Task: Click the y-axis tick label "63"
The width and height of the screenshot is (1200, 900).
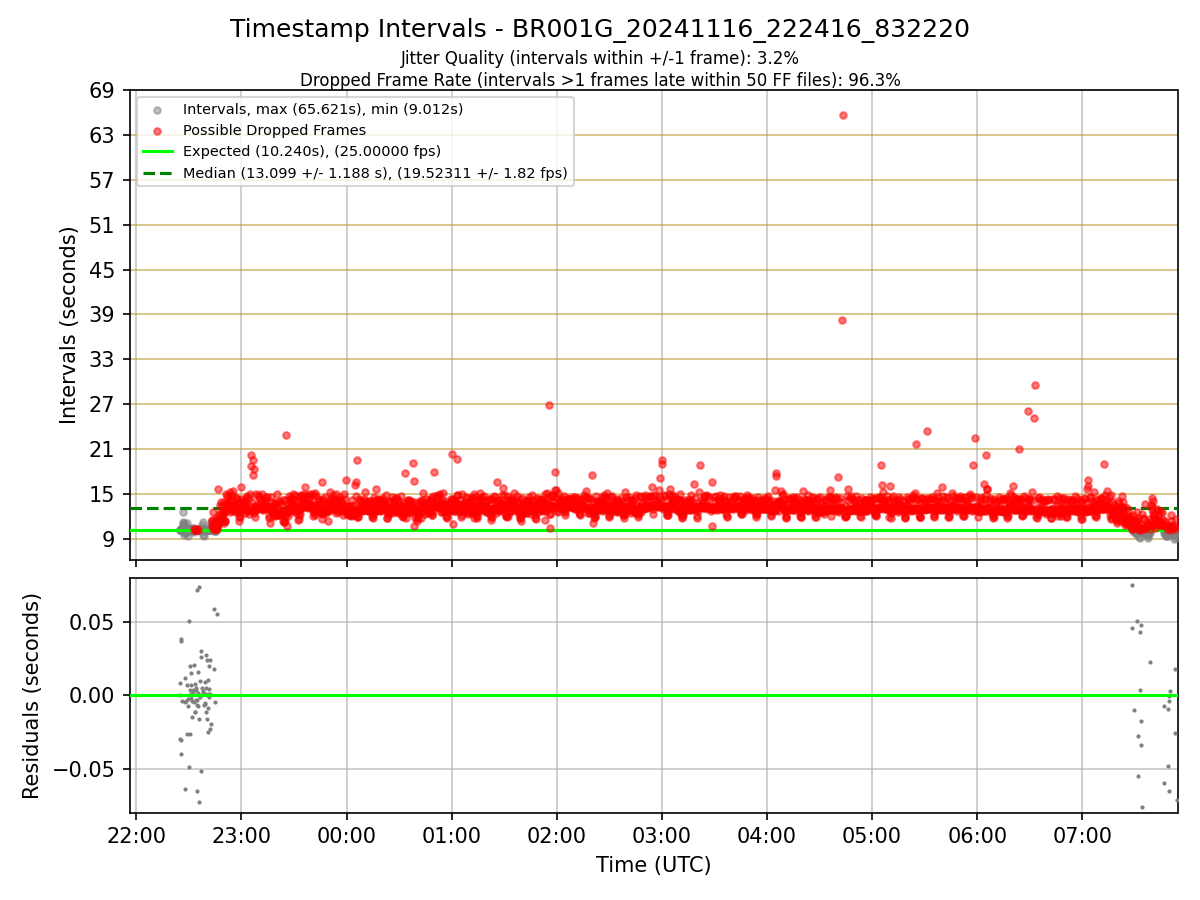Action: (x=103, y=136)
